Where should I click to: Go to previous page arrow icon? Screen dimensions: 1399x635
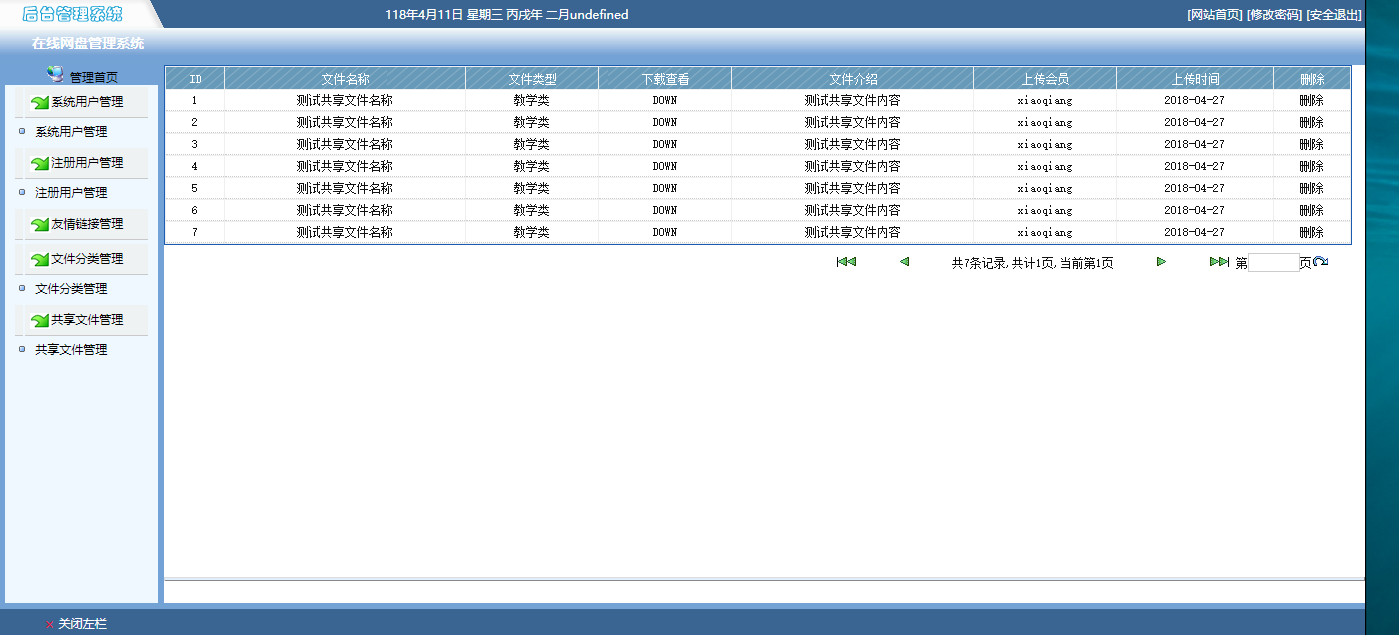coord(904,262)
